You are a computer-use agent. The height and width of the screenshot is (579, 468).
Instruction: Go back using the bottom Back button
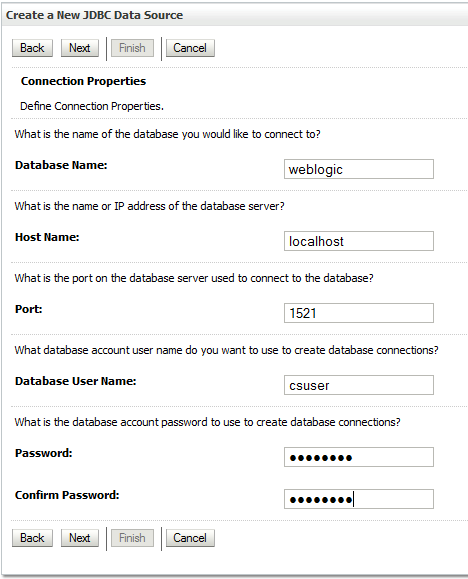click(x=32, y=538)
